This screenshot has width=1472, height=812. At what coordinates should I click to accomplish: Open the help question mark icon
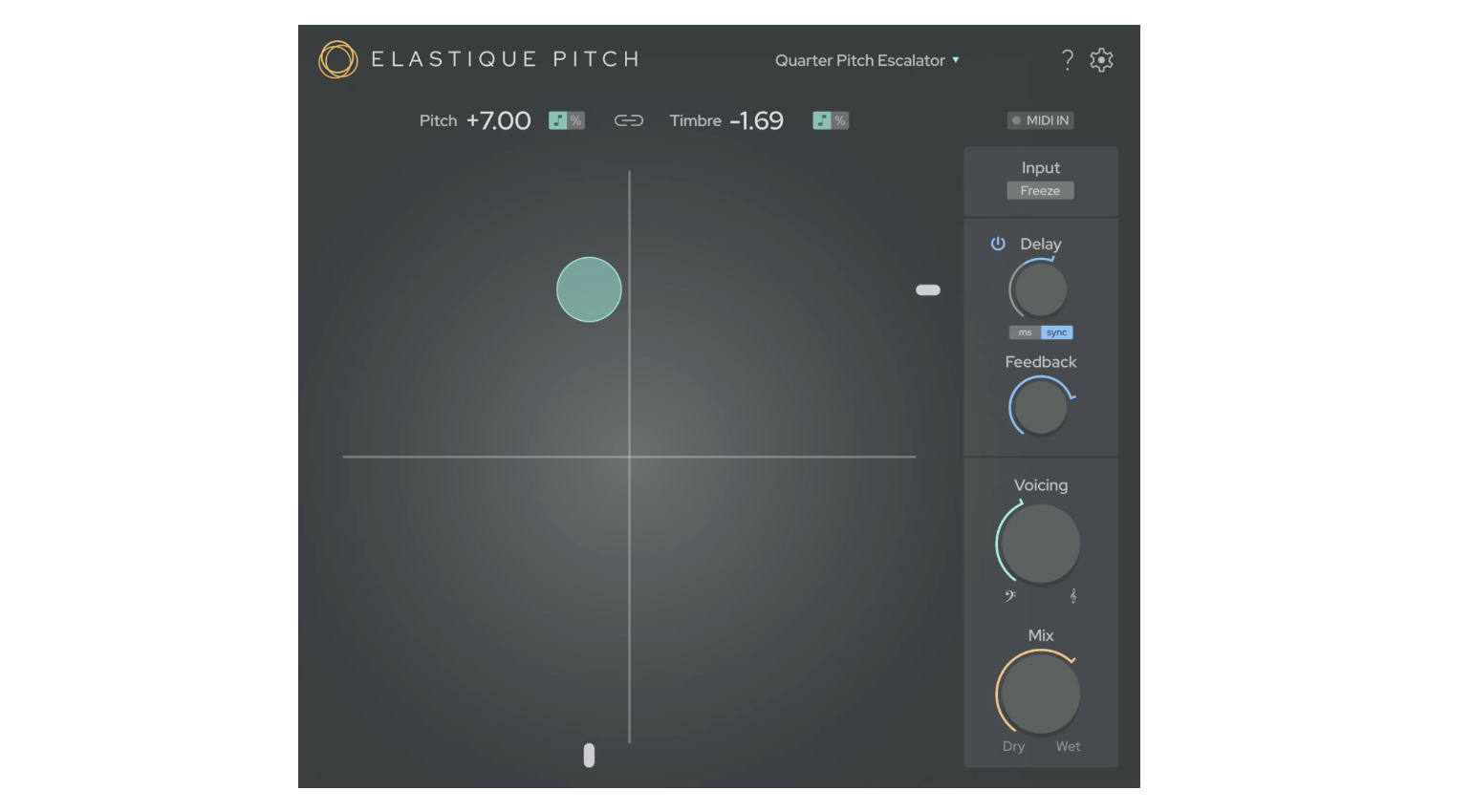click(x=1068, y=60)
